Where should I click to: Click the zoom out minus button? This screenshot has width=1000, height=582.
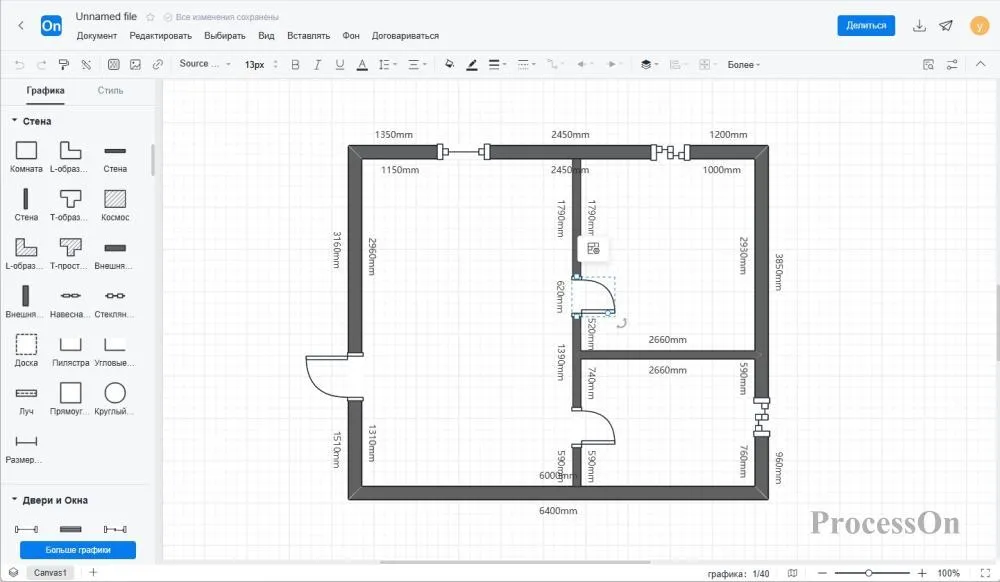[x=822, y=573]
